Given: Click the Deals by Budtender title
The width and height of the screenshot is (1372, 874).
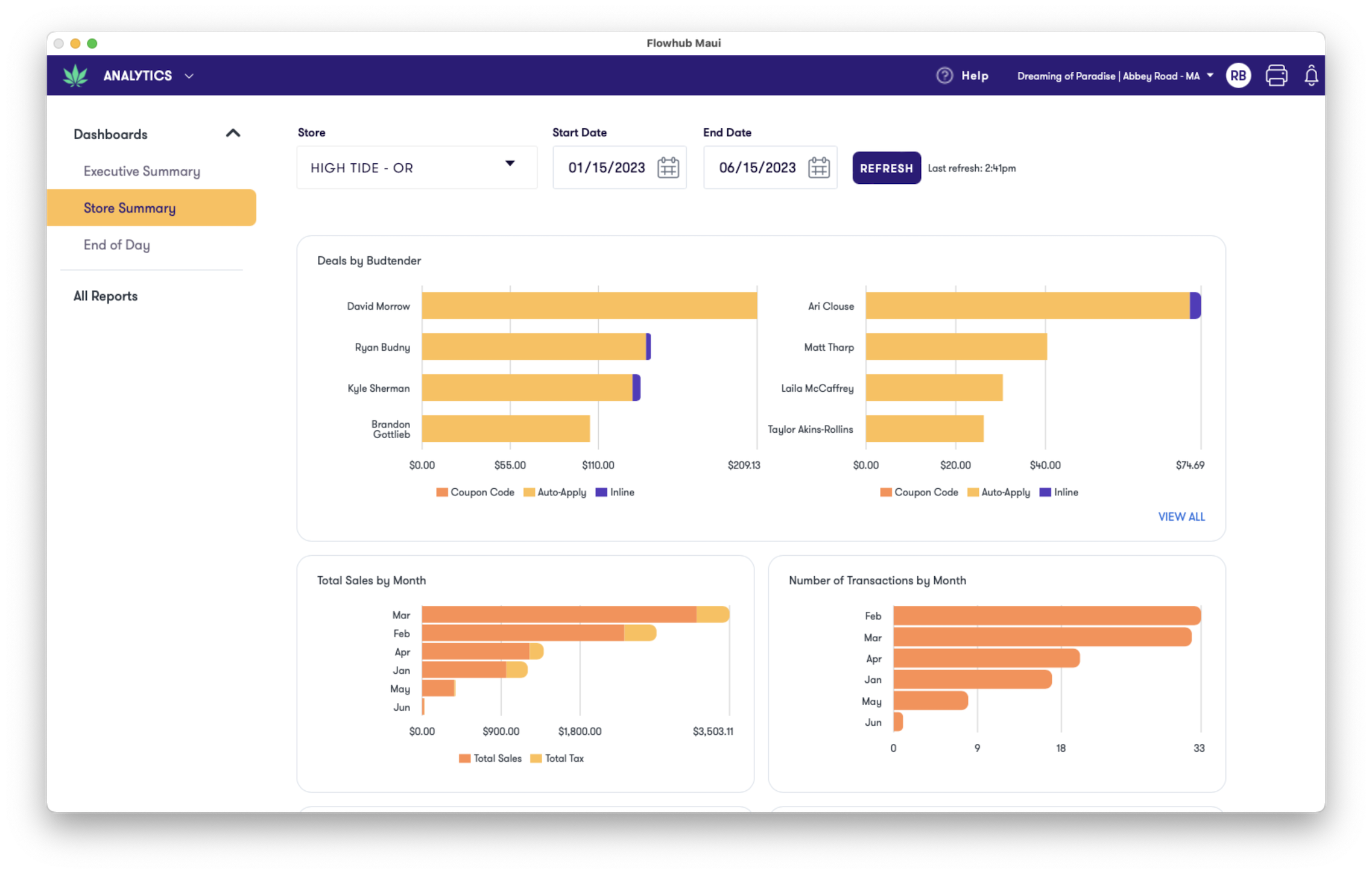Looking at the screenshot, I should [369, 260].
